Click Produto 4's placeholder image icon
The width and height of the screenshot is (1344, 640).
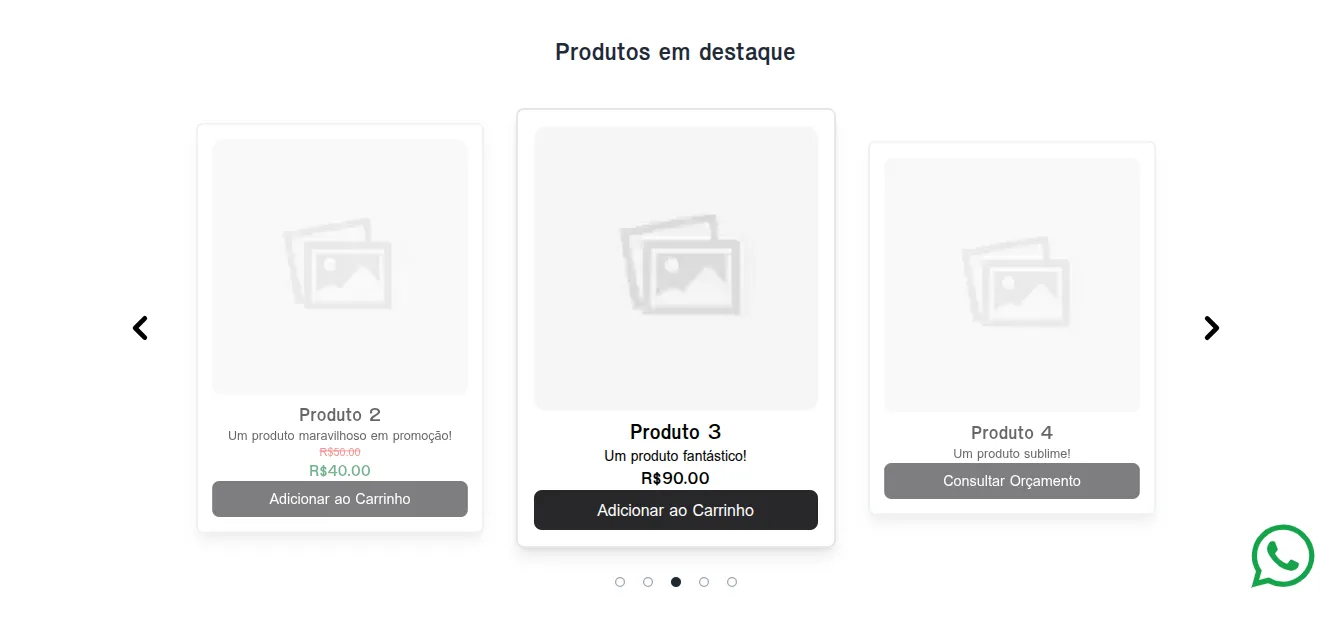1011,280
